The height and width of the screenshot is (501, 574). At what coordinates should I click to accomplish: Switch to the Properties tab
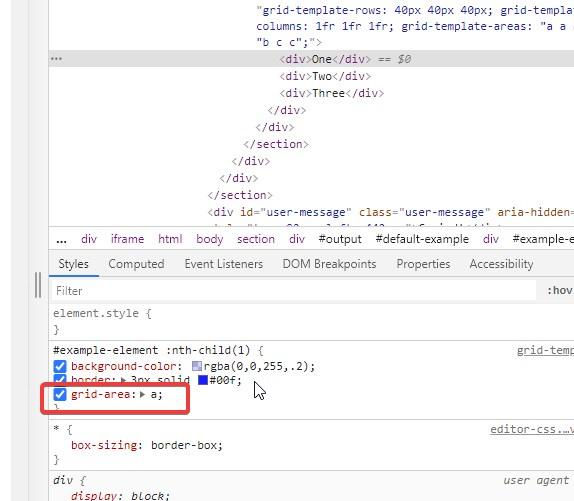pyautogui.click(x=423, y=264)
